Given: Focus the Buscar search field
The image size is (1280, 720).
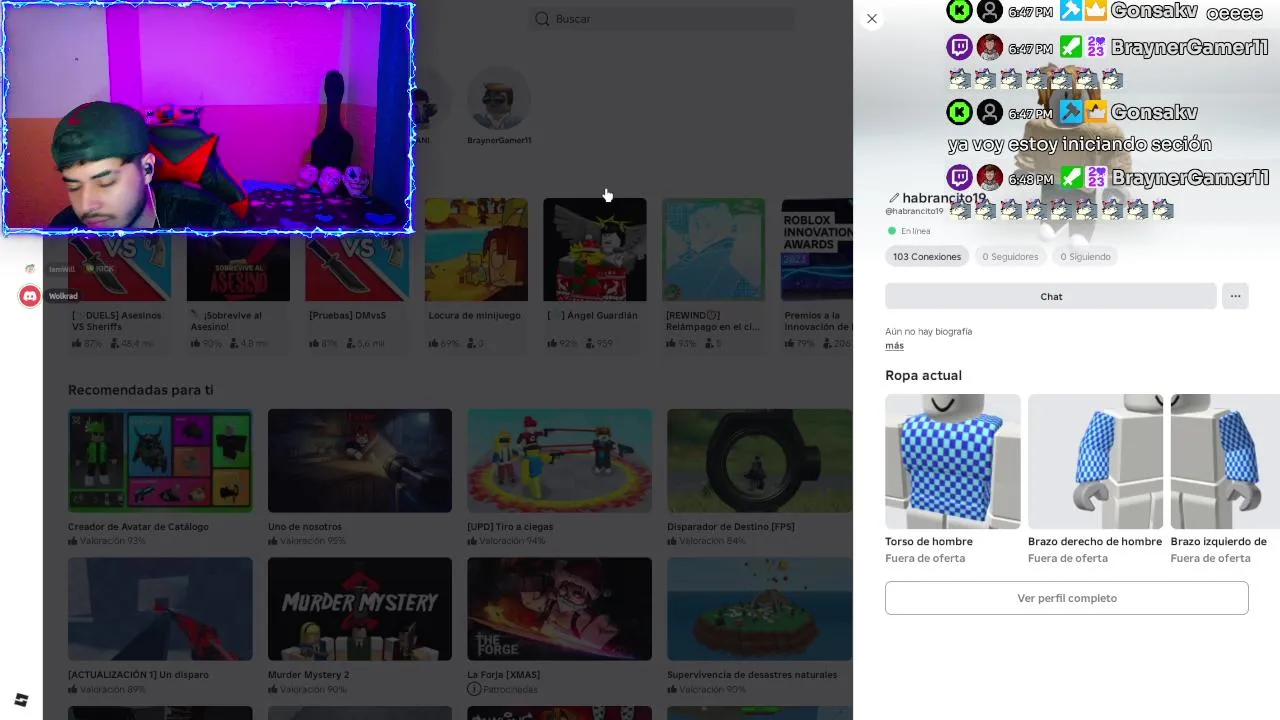Looking at the screenshot, I should [662, 19].
